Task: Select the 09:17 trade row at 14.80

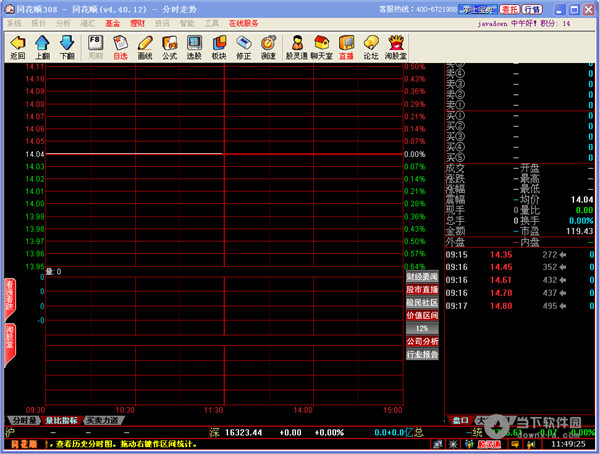Action: [519, 306]
